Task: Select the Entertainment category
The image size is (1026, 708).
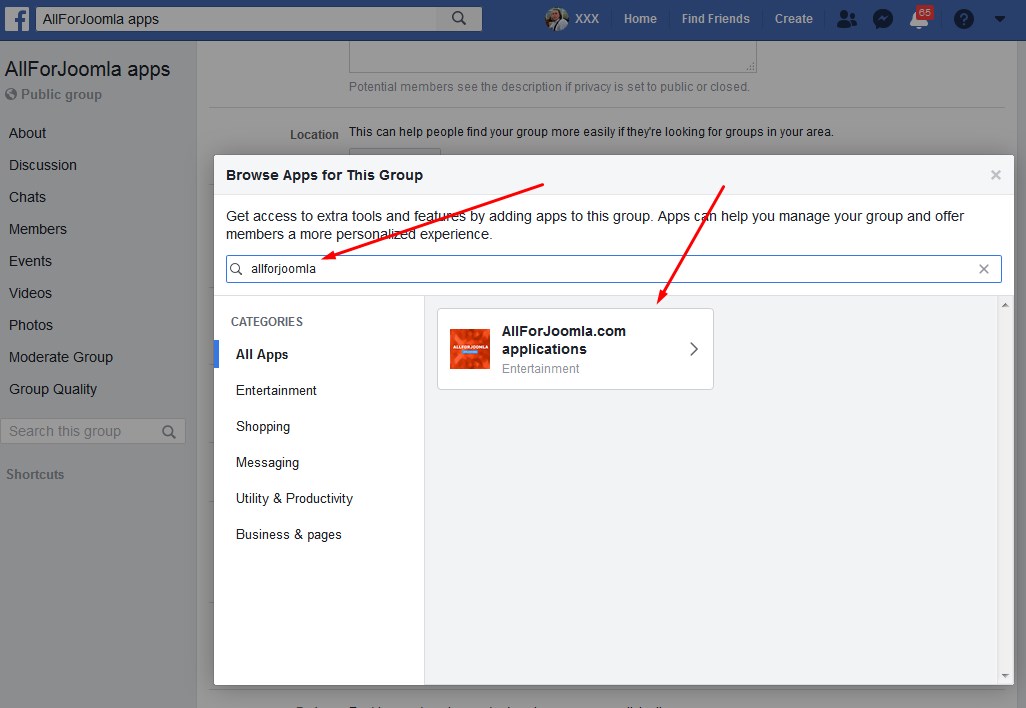Action: click(x=276, y=390)
